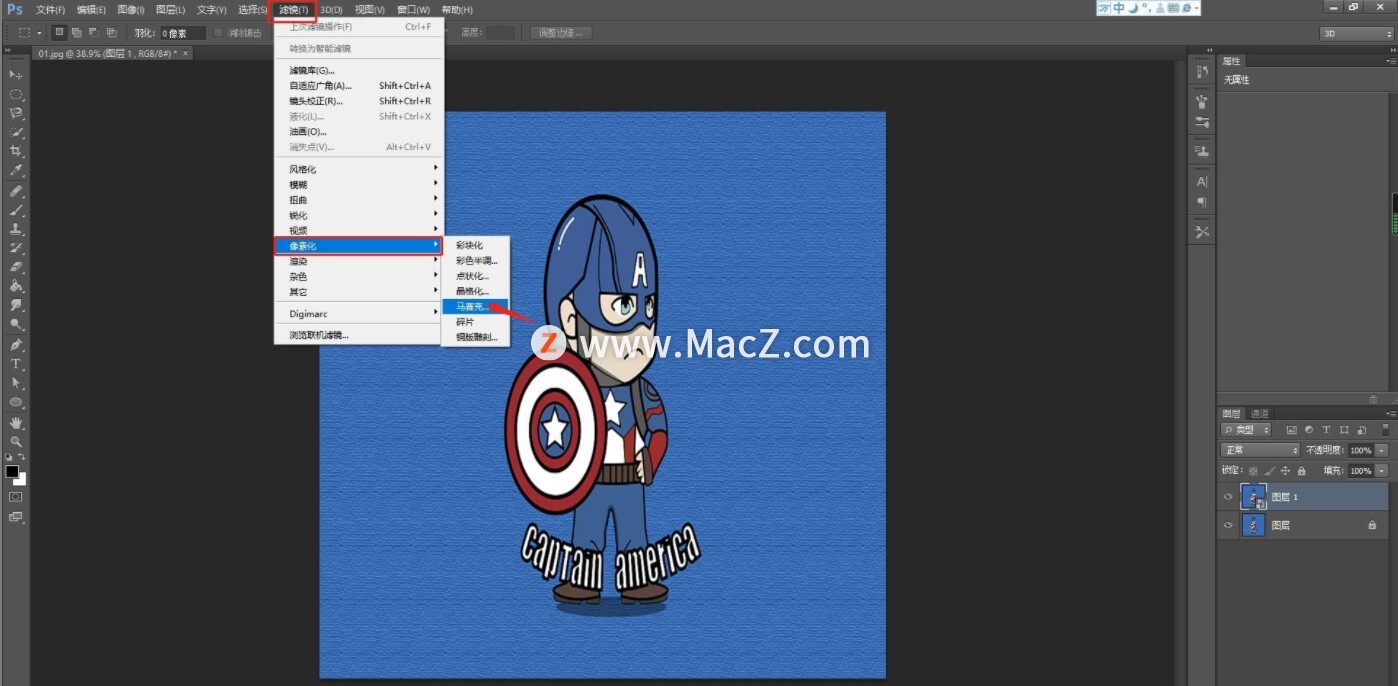Select the Polygonal Lasso tool
Screen dimensions: 1398x686
pyautogui.click(x=16, y=113)
